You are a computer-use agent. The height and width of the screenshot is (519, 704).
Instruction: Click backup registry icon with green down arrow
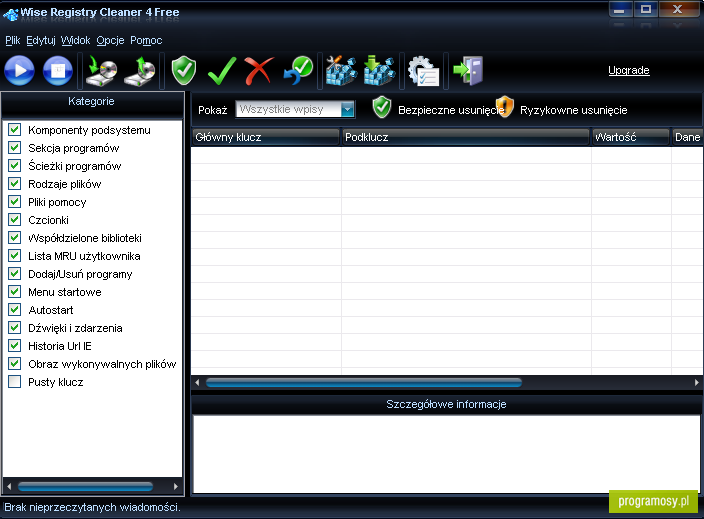101,70
